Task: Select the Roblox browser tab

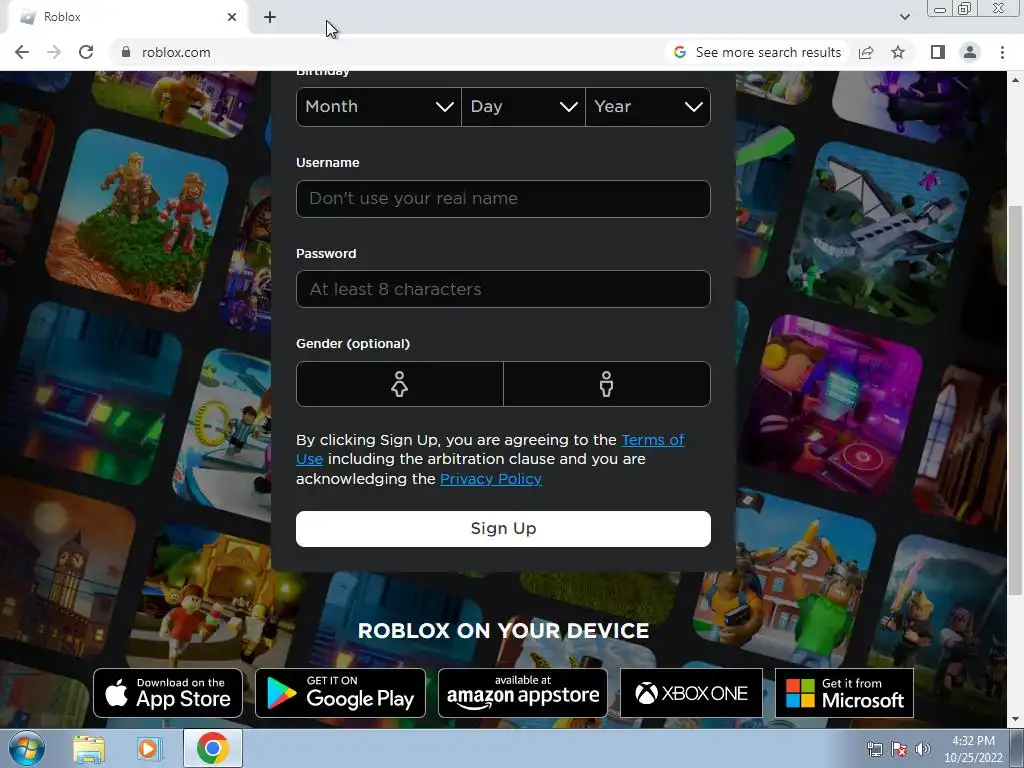Action: pyautogui.click(x=127, y=17)
